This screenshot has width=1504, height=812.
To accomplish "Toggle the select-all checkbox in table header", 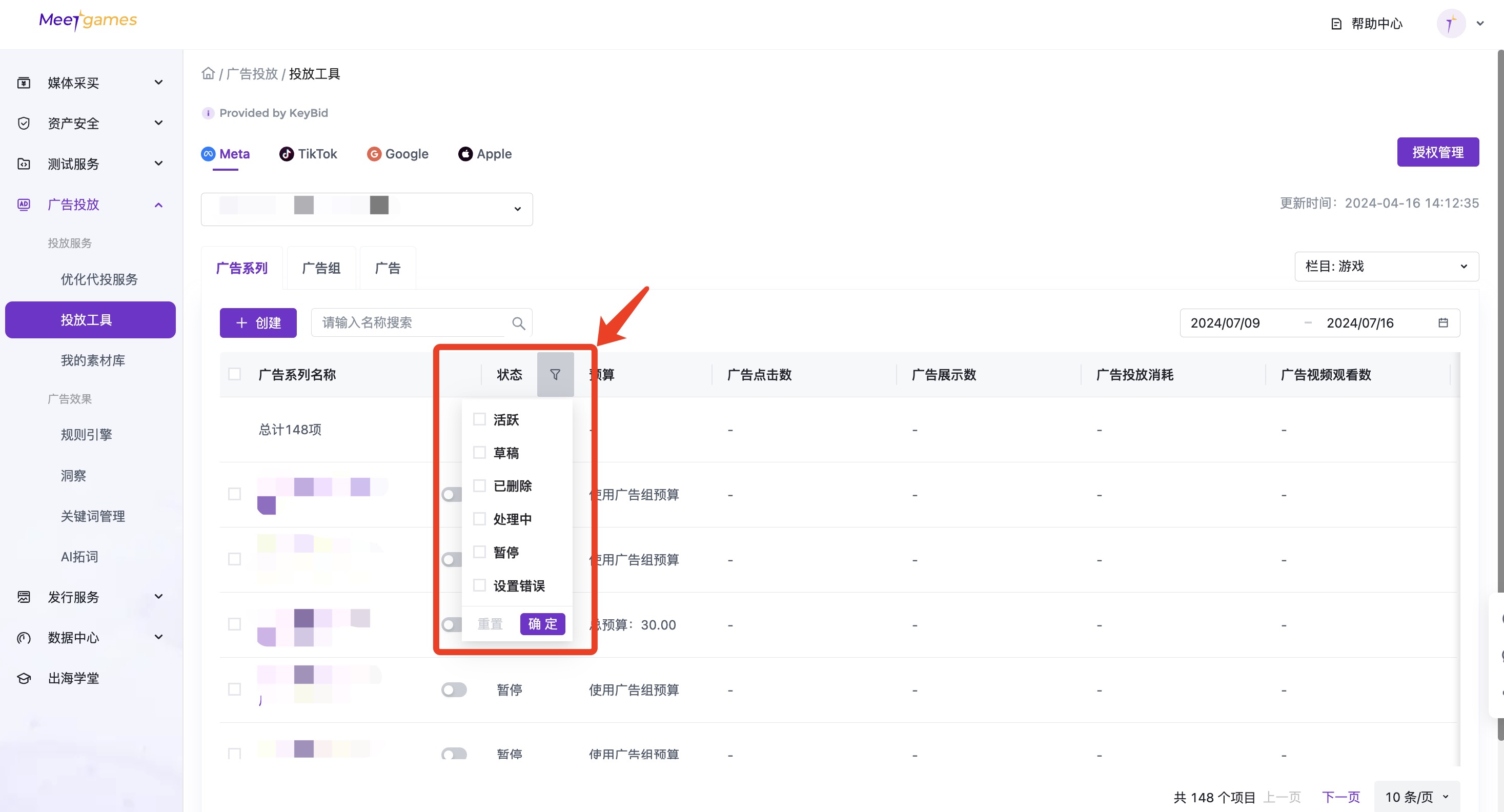I will click(235, 374).
